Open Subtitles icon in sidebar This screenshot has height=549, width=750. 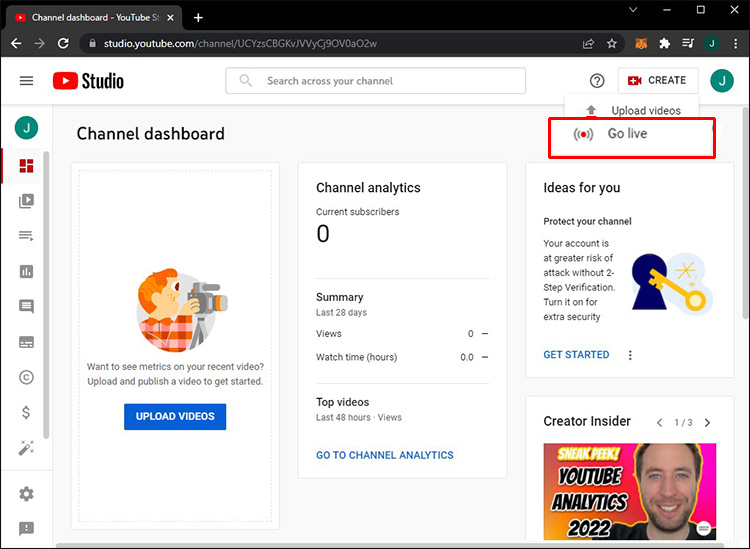coord(26,342)
